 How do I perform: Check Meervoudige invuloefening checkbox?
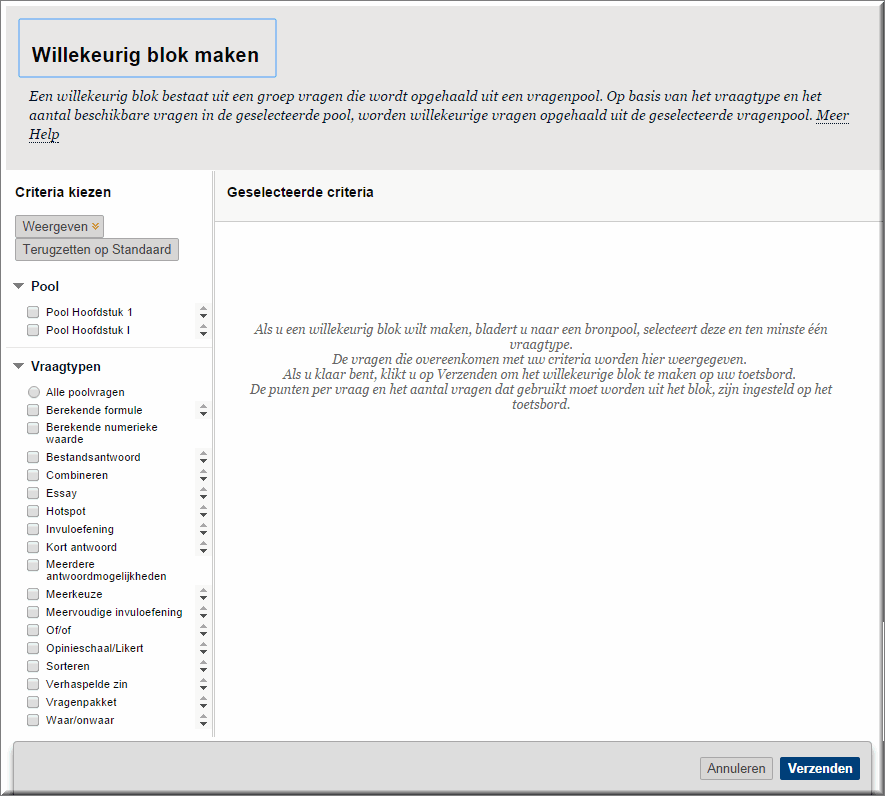[33, 613]
